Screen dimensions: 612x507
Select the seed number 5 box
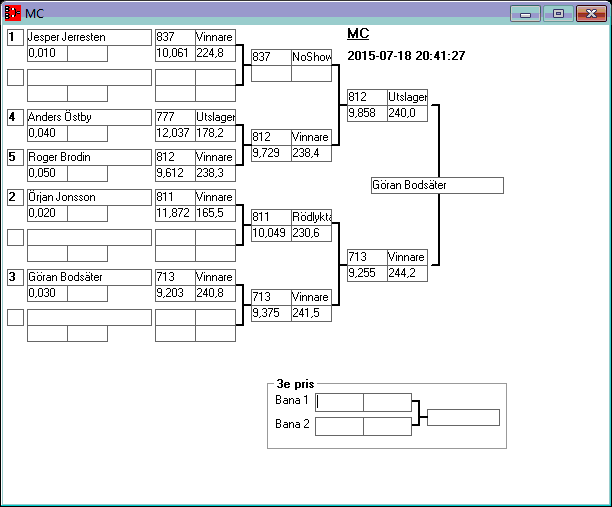click(x=15, y=157)
